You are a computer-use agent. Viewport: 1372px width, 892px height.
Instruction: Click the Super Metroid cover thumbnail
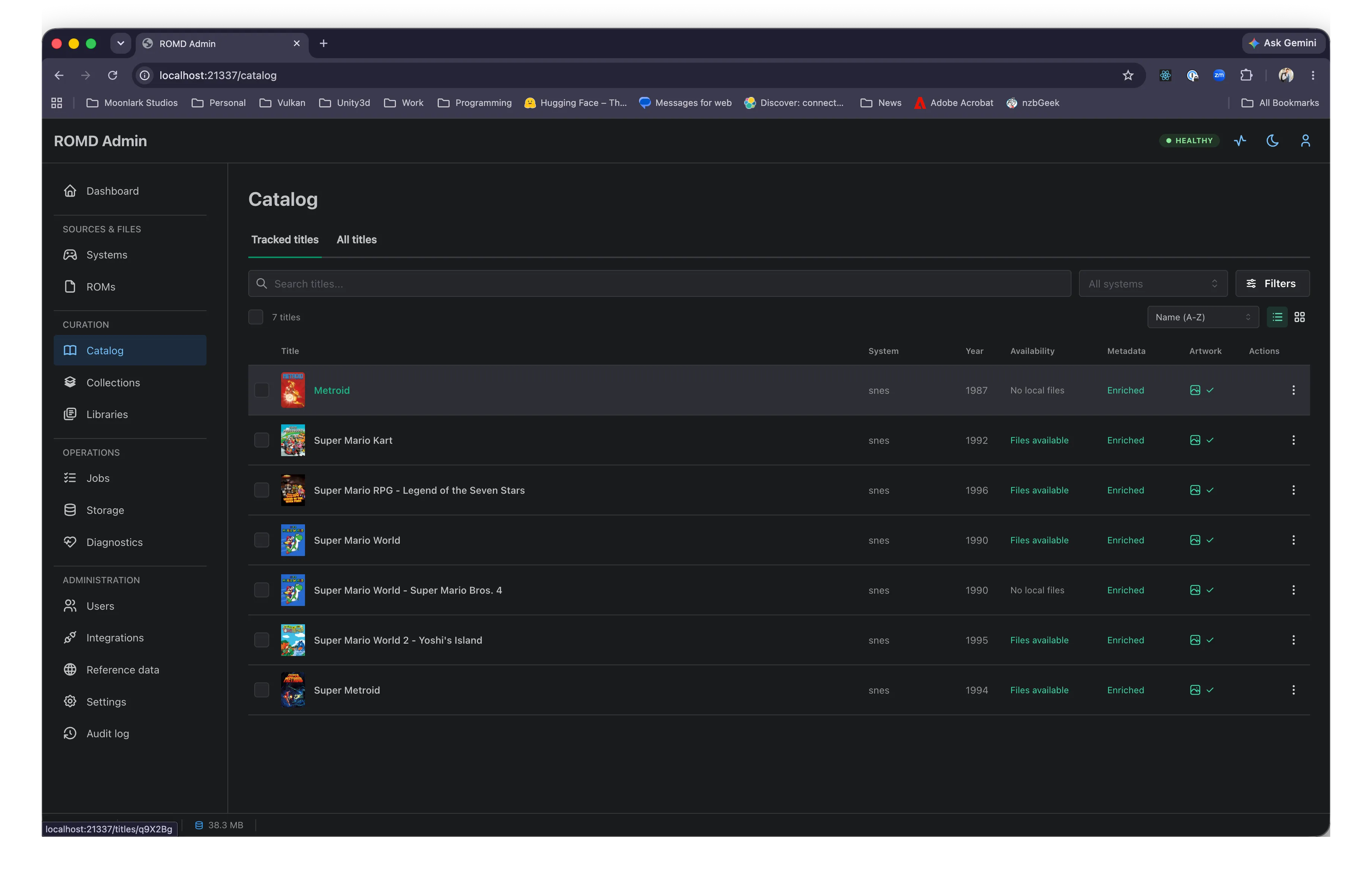point(293,690)
